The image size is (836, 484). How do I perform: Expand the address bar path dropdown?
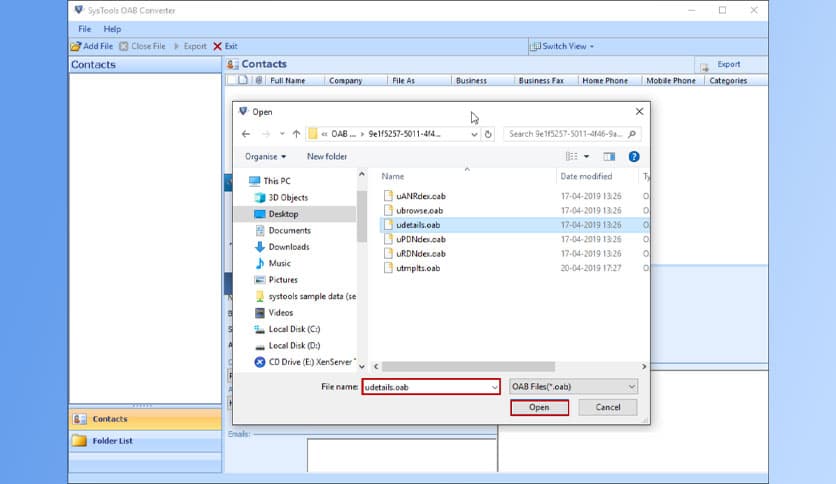tap(474, 134)
